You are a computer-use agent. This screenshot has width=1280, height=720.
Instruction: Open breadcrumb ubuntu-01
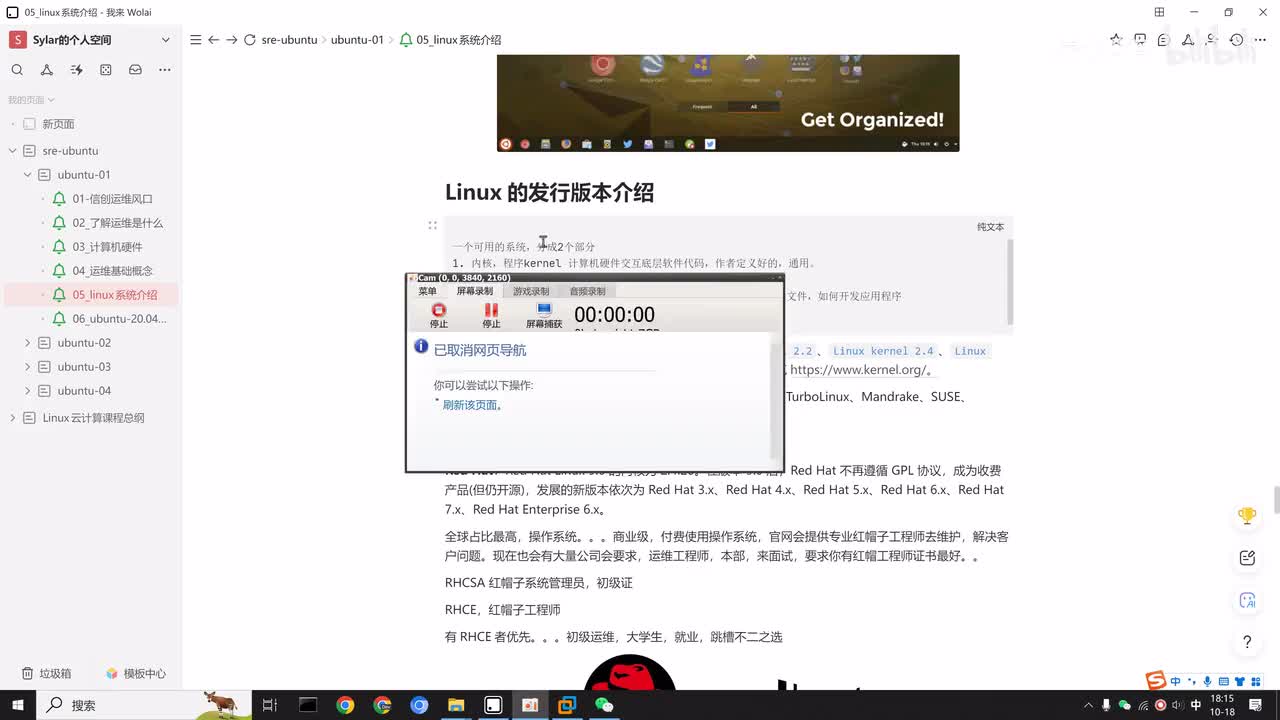tap(357, 40)
